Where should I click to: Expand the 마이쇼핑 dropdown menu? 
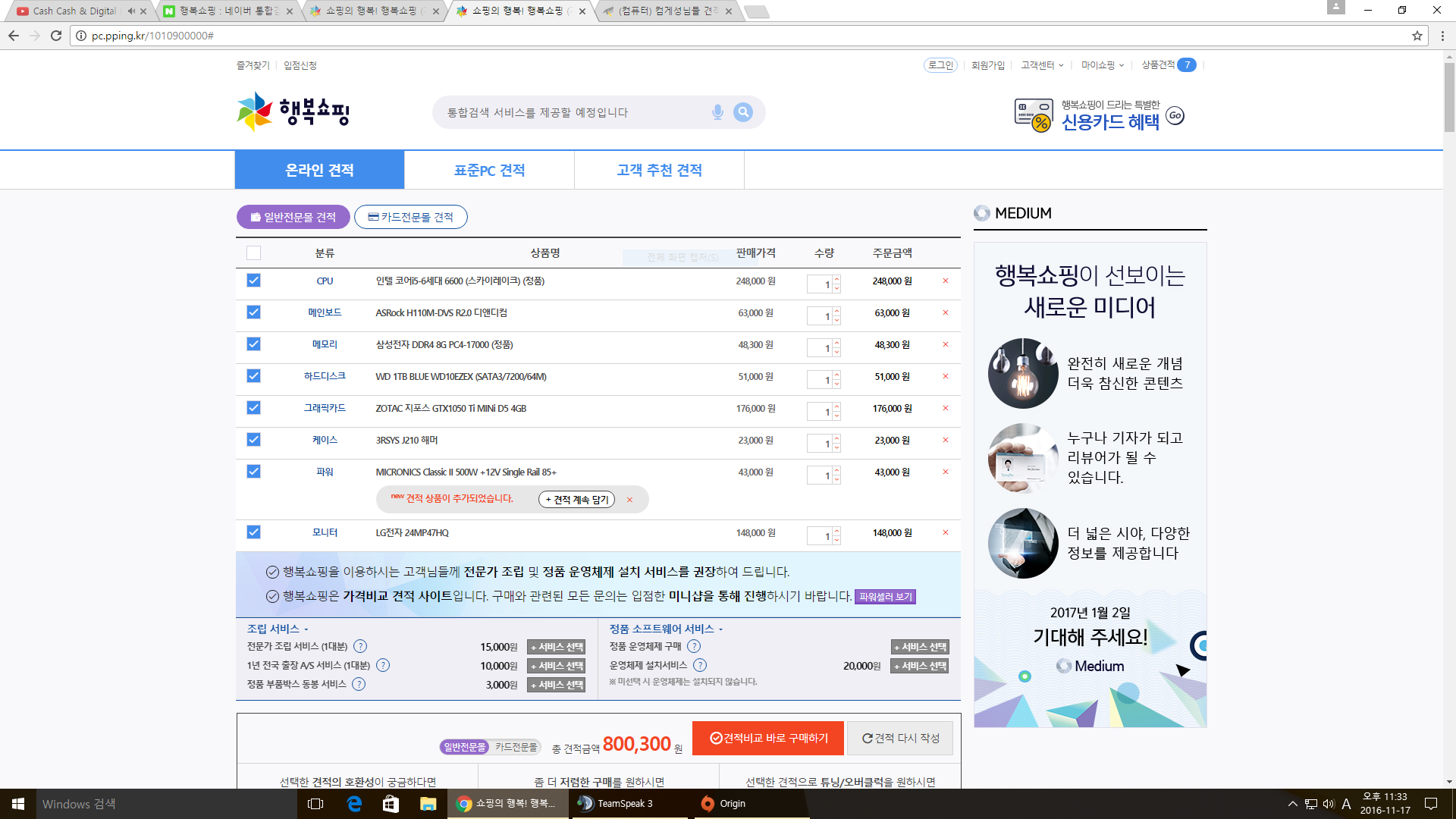(x=1103, y=65)
